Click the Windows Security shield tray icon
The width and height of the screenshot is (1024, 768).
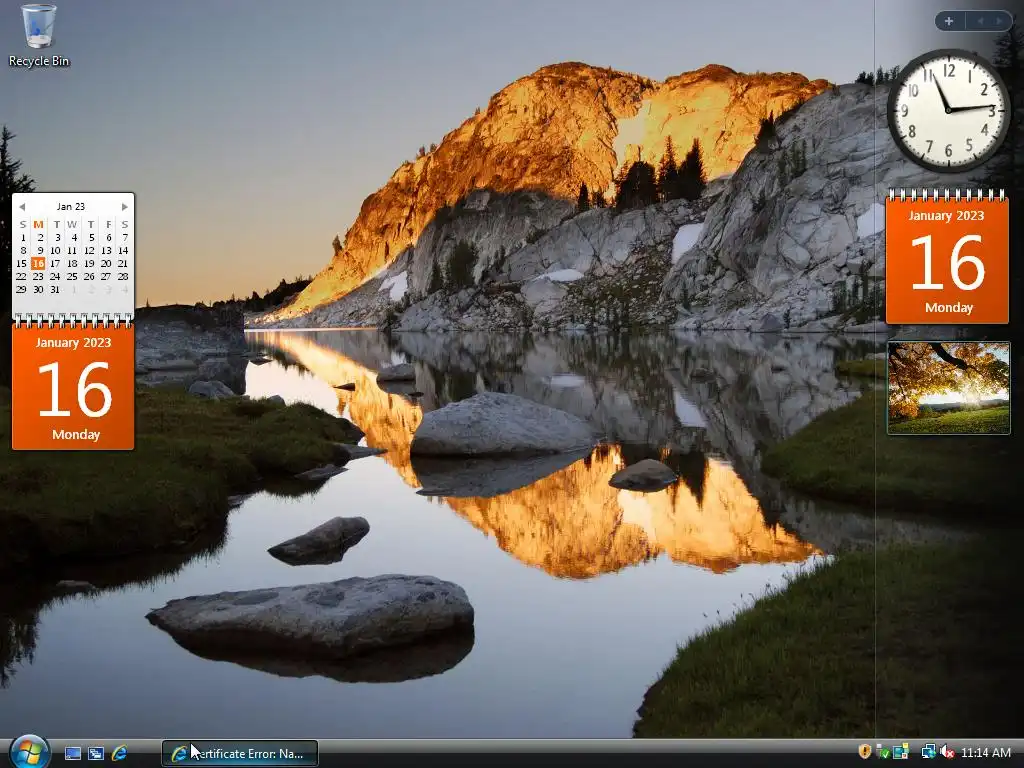[865, 752]
